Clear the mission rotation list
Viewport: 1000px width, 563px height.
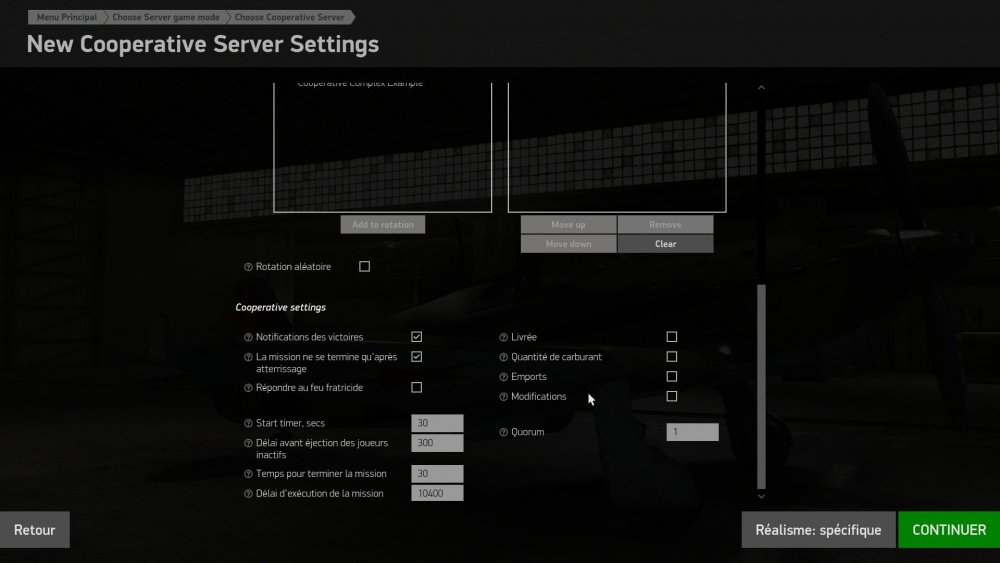[x=665, y=244]
